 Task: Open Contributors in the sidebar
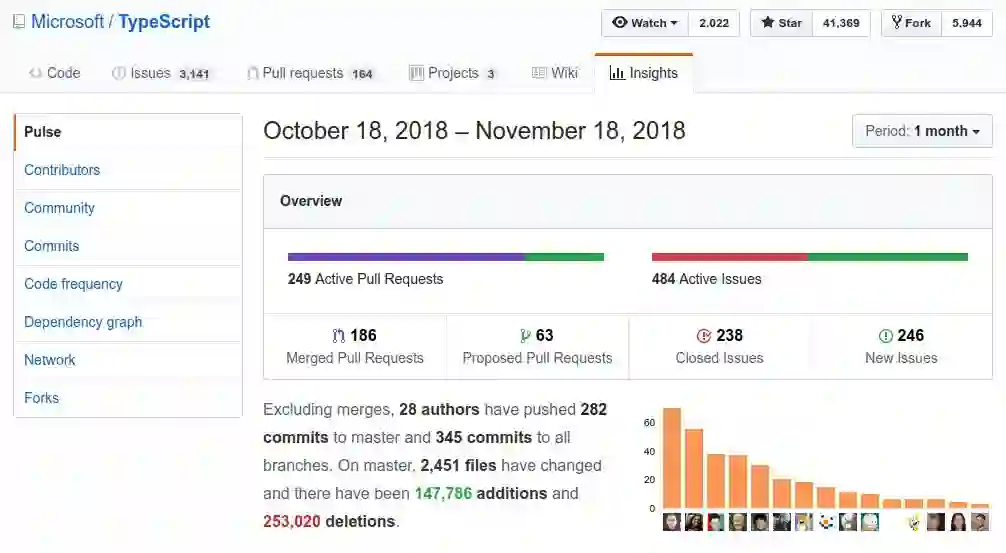[128, 170]
